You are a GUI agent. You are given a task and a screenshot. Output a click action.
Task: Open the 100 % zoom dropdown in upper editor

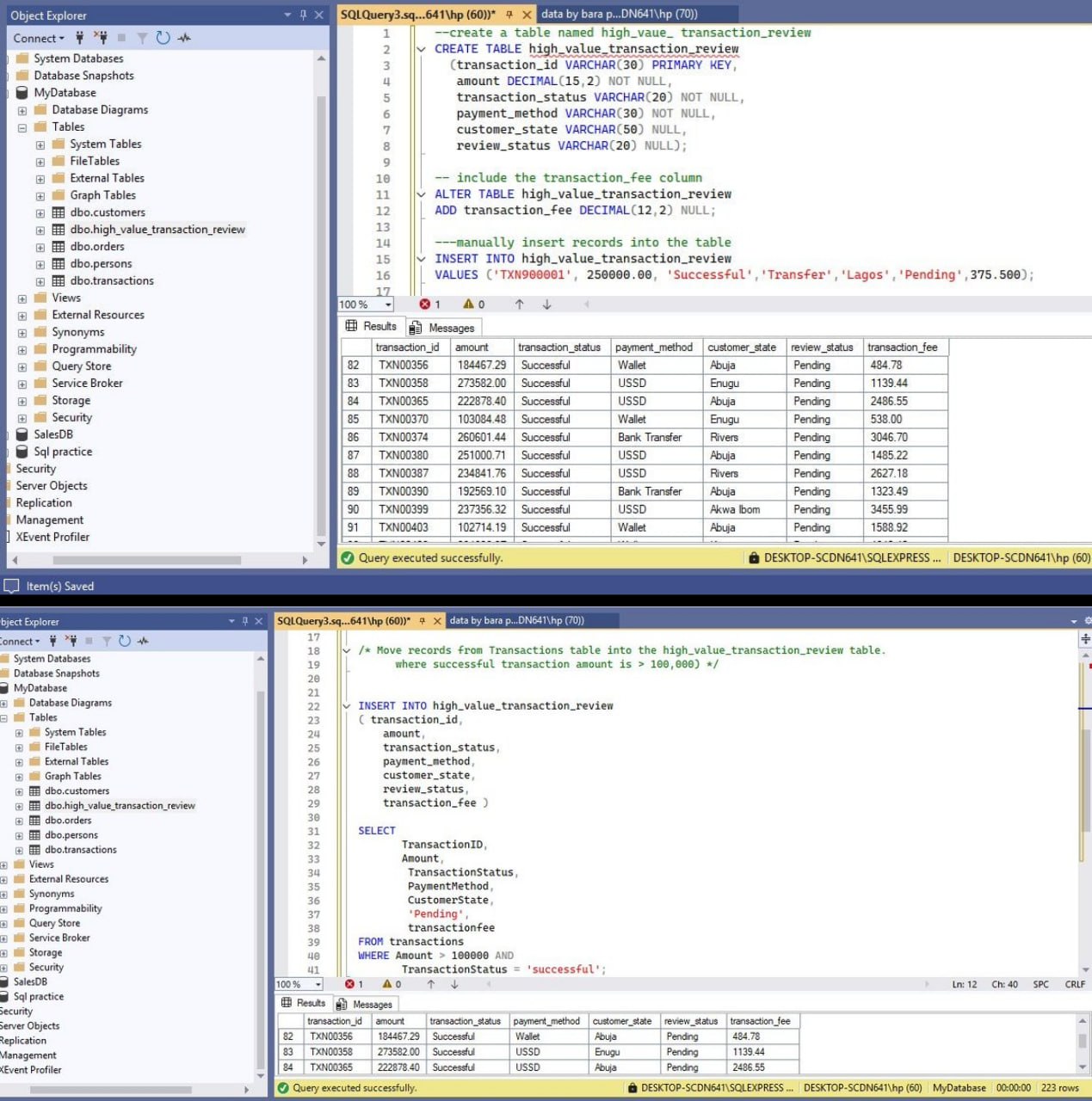tap(388, 304)
